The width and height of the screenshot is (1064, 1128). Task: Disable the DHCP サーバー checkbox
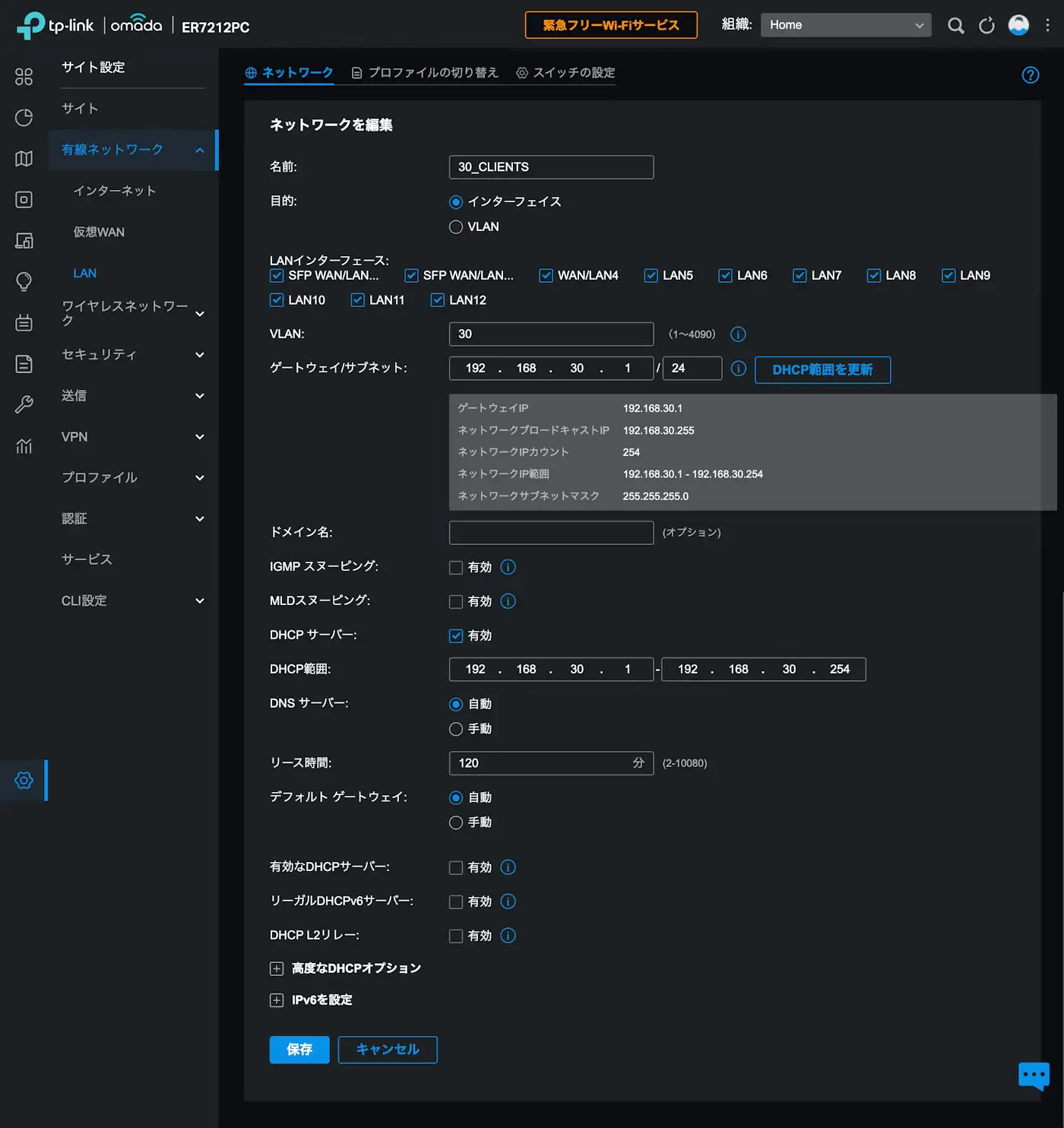(455, 635)
